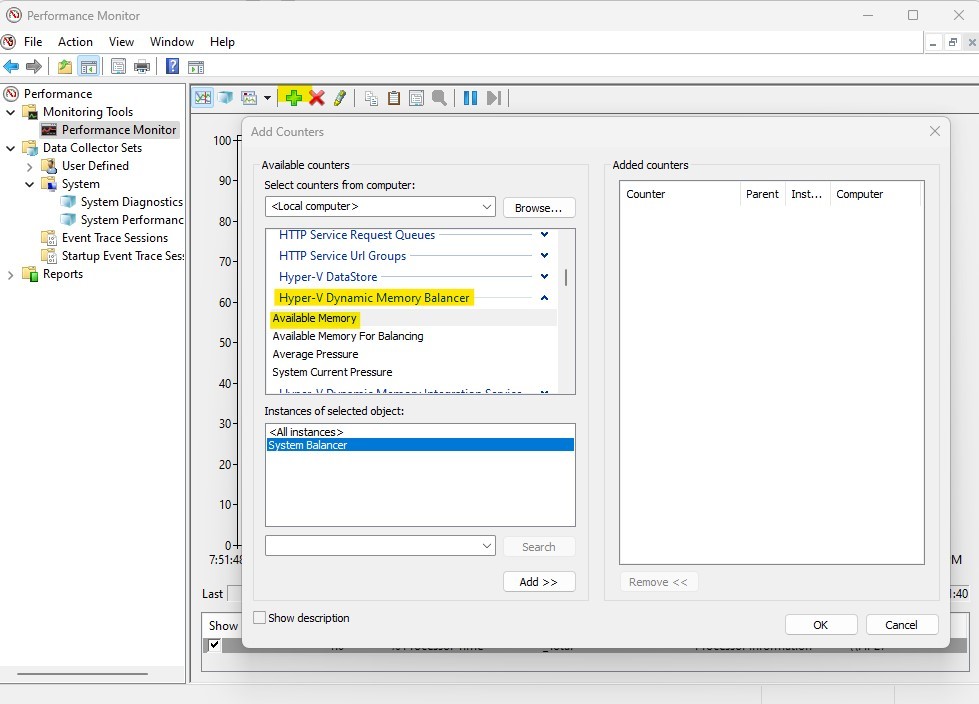Click the green Add counters plus icon
The height and width of the screenshot is (704, 979).
coord(292,97)
